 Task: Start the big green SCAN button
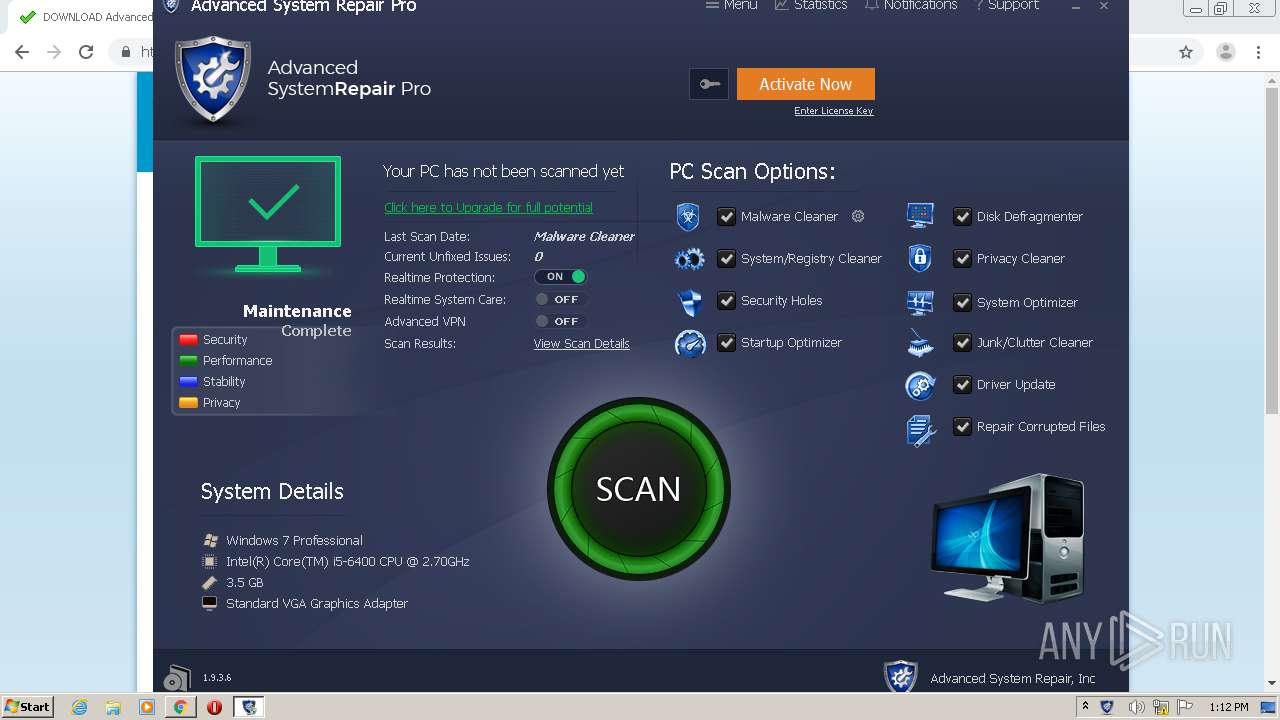tap(638, 489)
